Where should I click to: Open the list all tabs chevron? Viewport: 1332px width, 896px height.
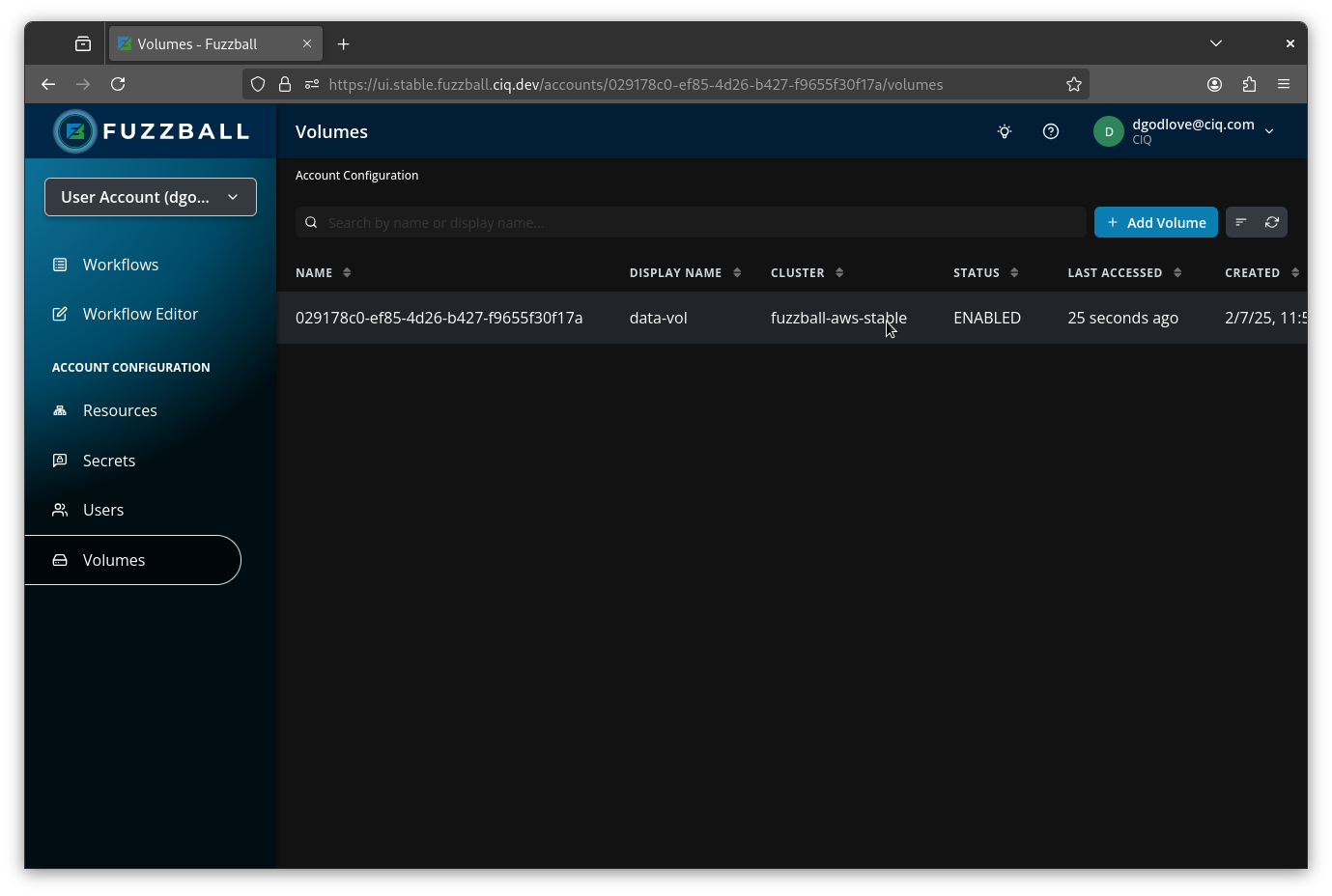(1216, 43)
